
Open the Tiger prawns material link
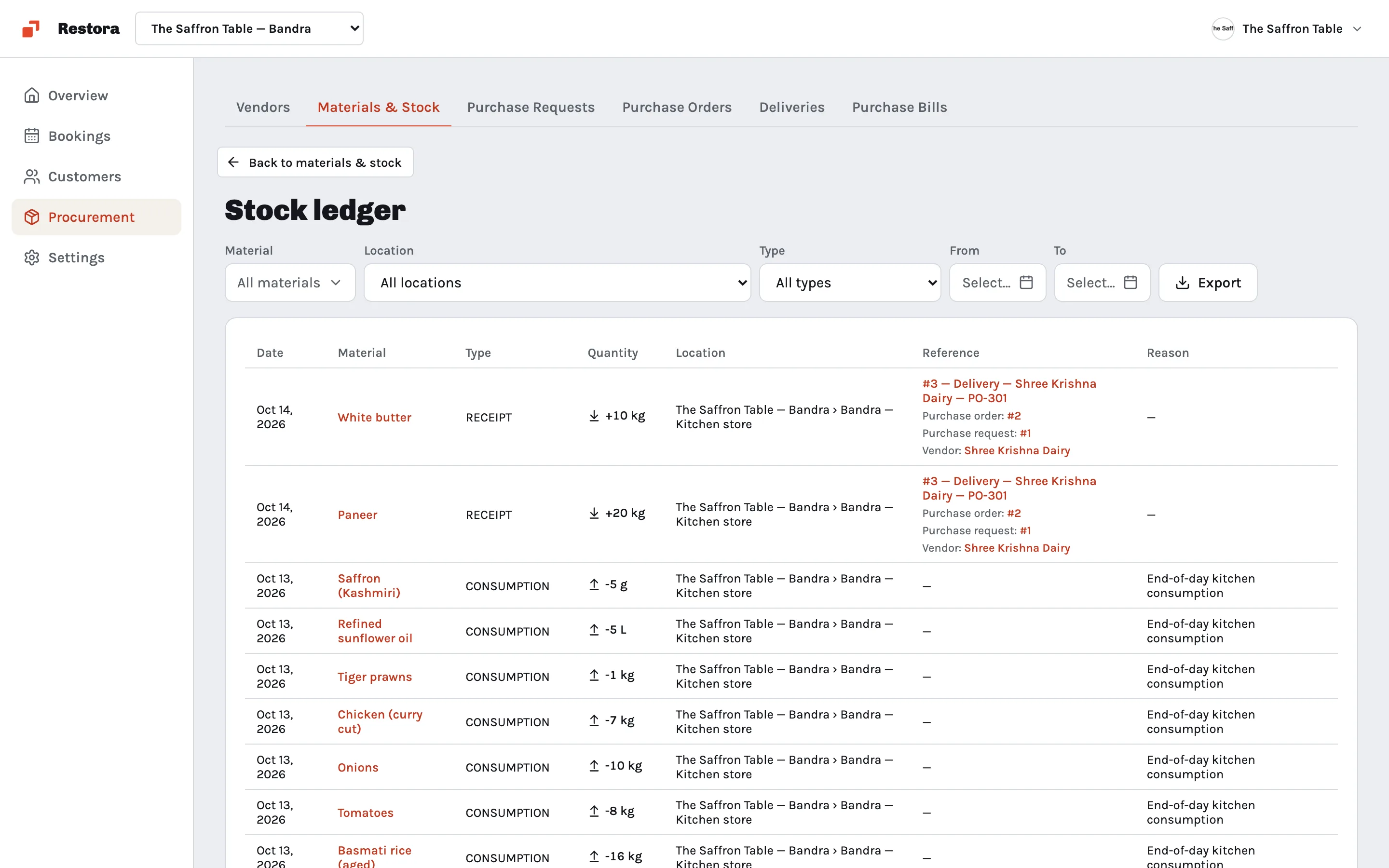[374, 677]
